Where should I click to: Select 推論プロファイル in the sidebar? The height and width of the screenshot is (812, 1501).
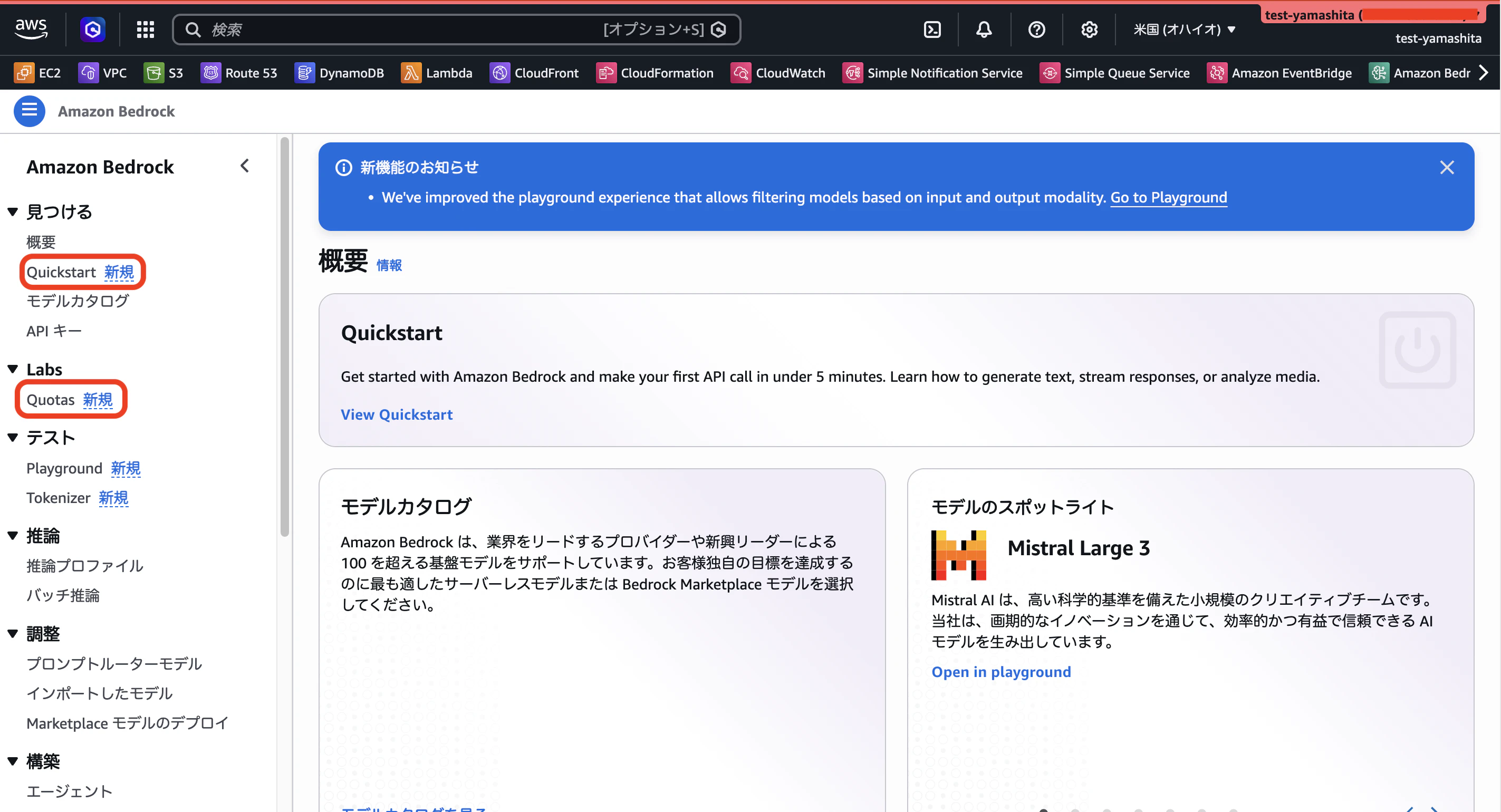pyautogui.click(x=84, y=566)
